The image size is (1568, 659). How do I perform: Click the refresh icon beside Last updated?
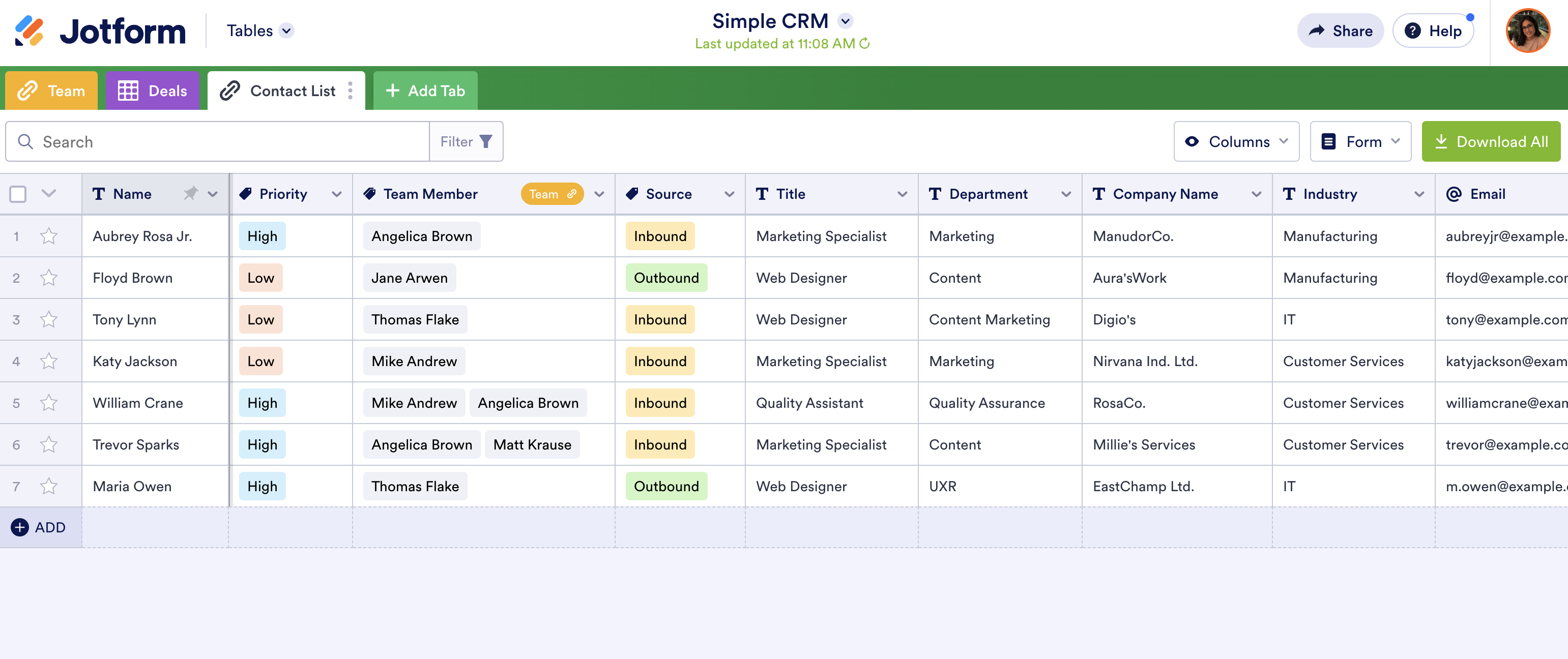[x=864, y=44]
